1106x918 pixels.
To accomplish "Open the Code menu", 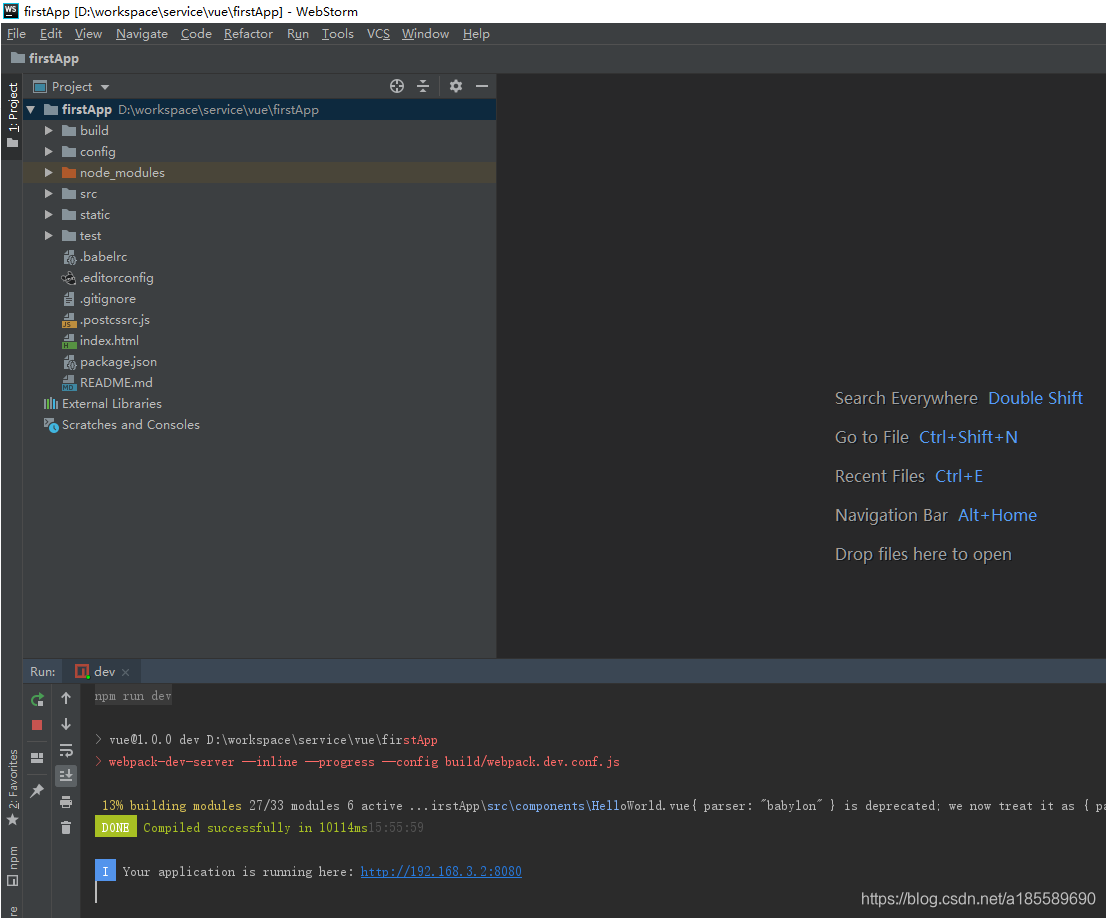I will tap(196, 34).
